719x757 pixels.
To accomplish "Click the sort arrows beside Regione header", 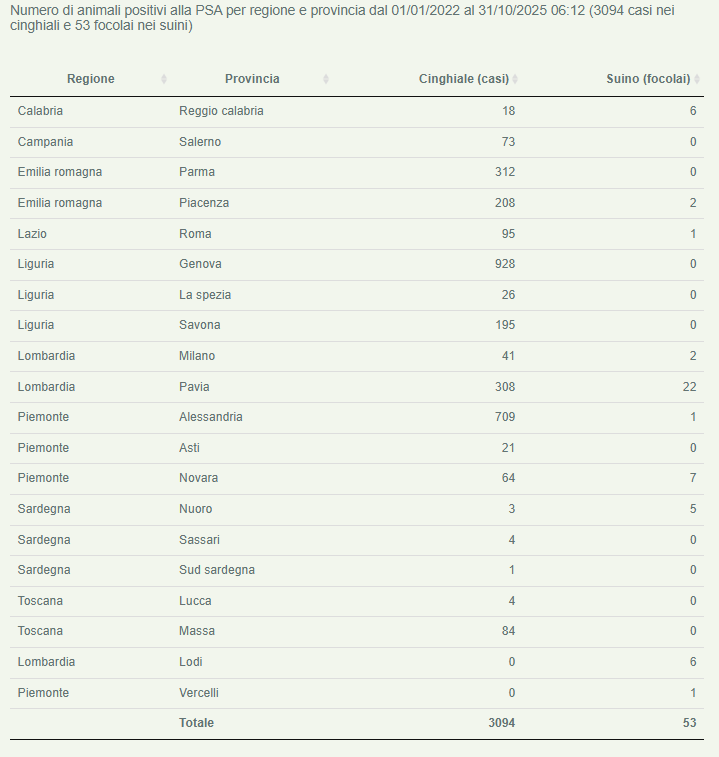I will 164,79.
